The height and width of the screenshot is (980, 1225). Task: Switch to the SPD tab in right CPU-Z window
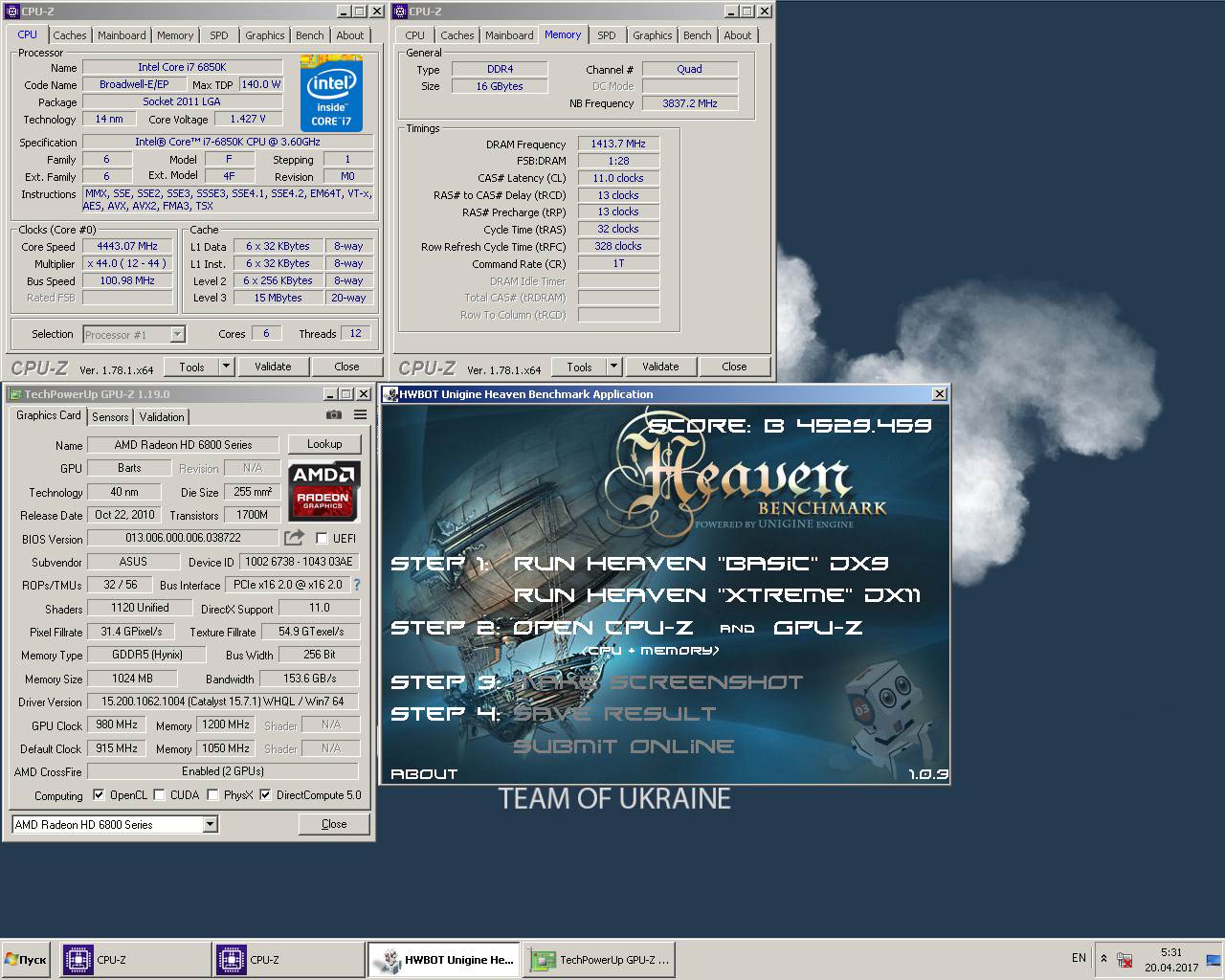[x=607, y=35]
